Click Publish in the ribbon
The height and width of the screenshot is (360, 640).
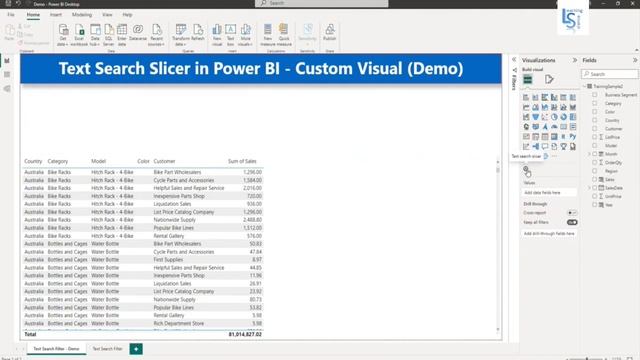[x=329, y=33]
